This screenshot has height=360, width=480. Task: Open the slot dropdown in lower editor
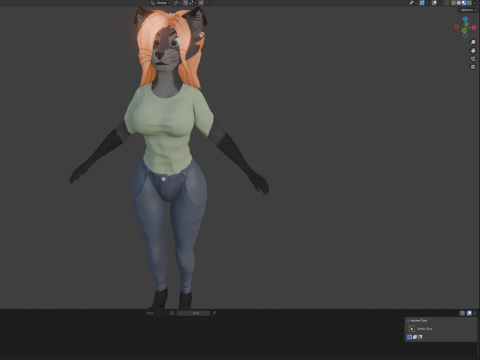(x=156, y=313)
